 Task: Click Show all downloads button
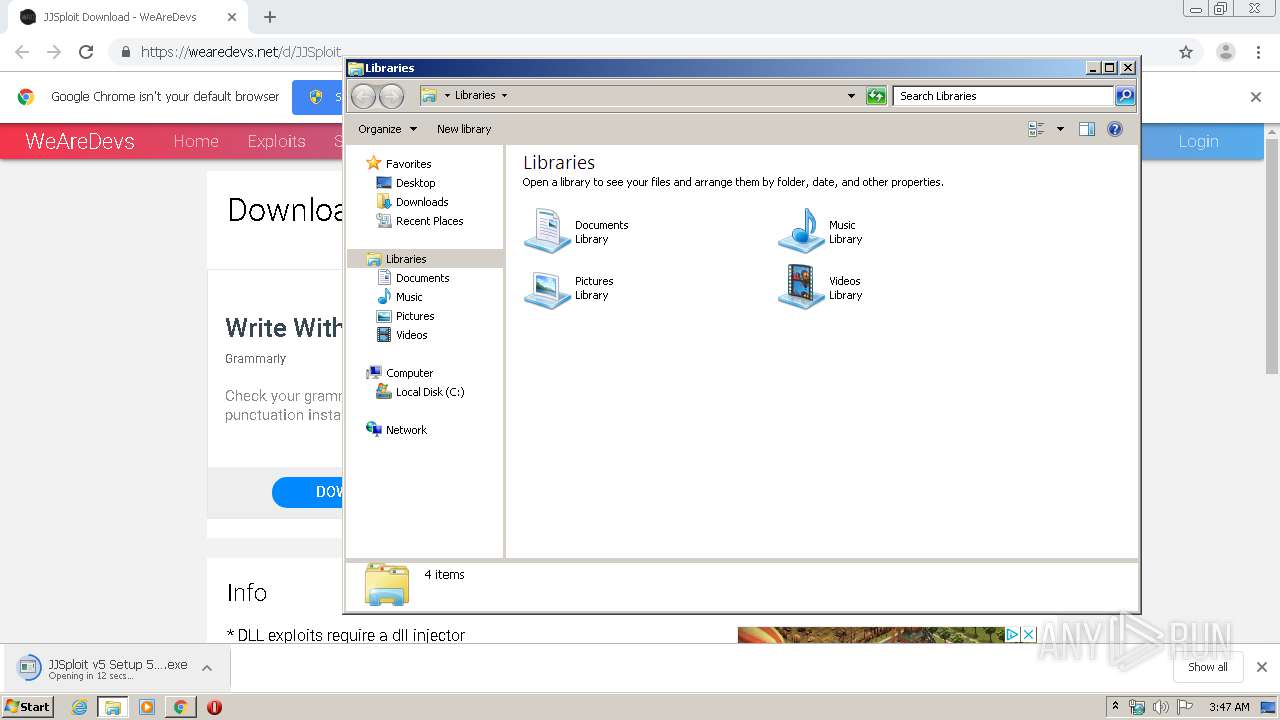(x=1208, y=667)
